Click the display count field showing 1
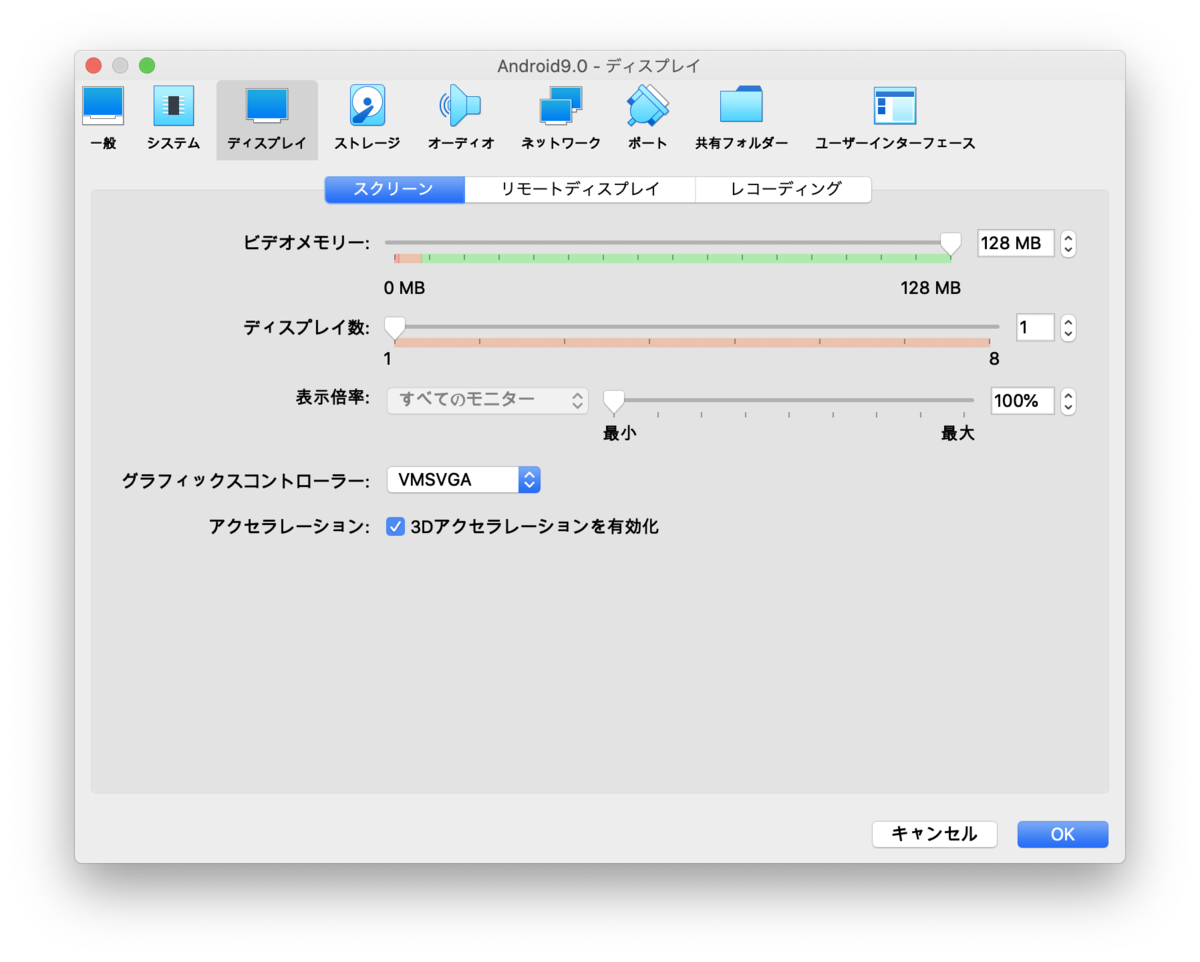Screen dimensions: 1200x962 1035,327
